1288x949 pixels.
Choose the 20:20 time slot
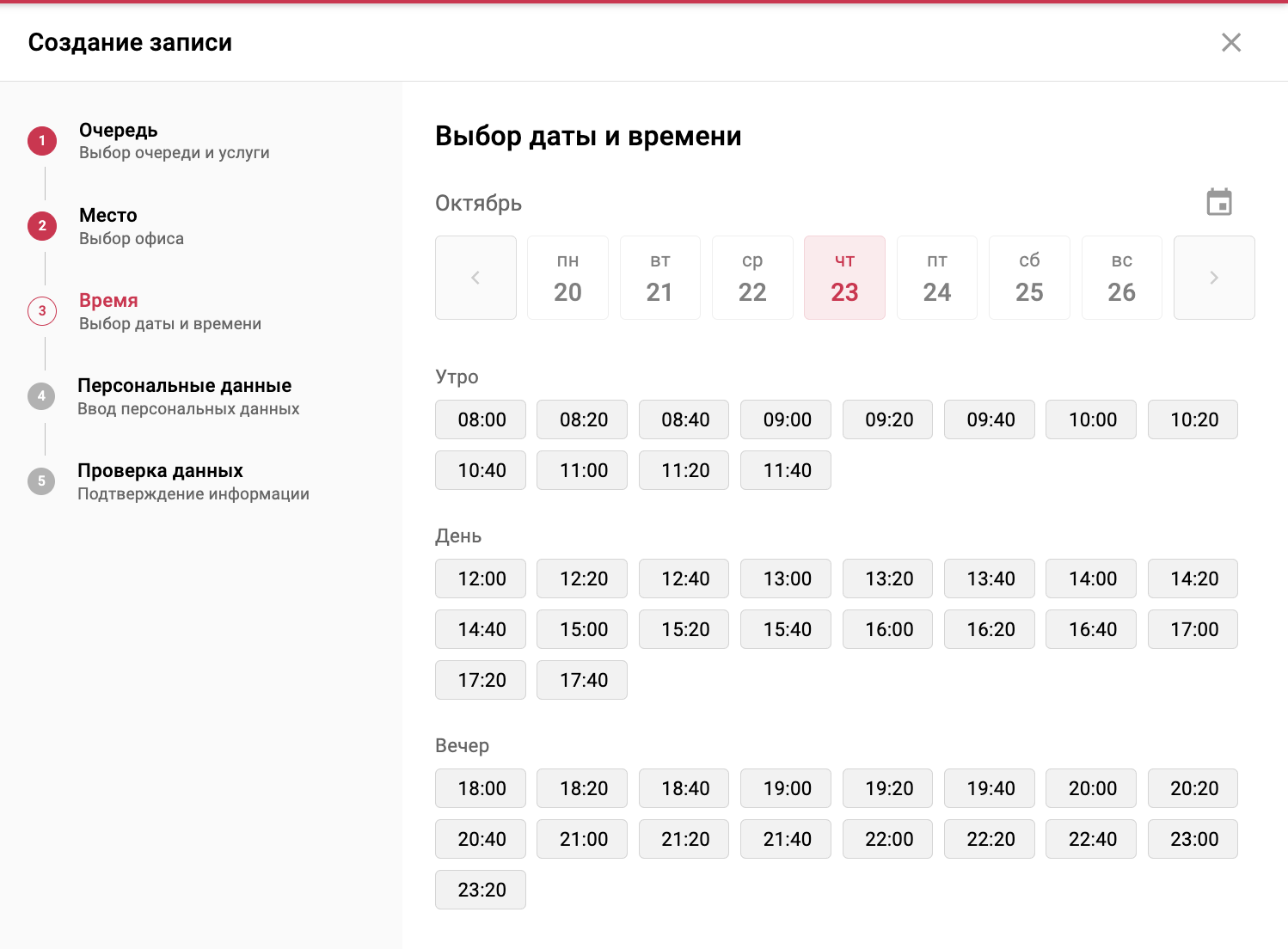click(1193, 788)
